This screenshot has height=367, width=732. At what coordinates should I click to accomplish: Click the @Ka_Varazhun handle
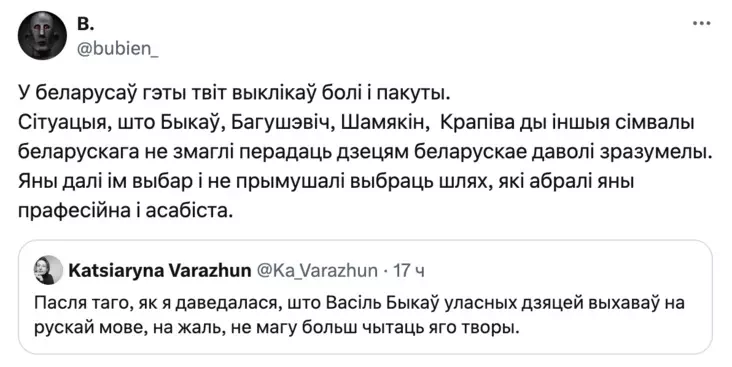pyautogui.click(x=317, y=270)
